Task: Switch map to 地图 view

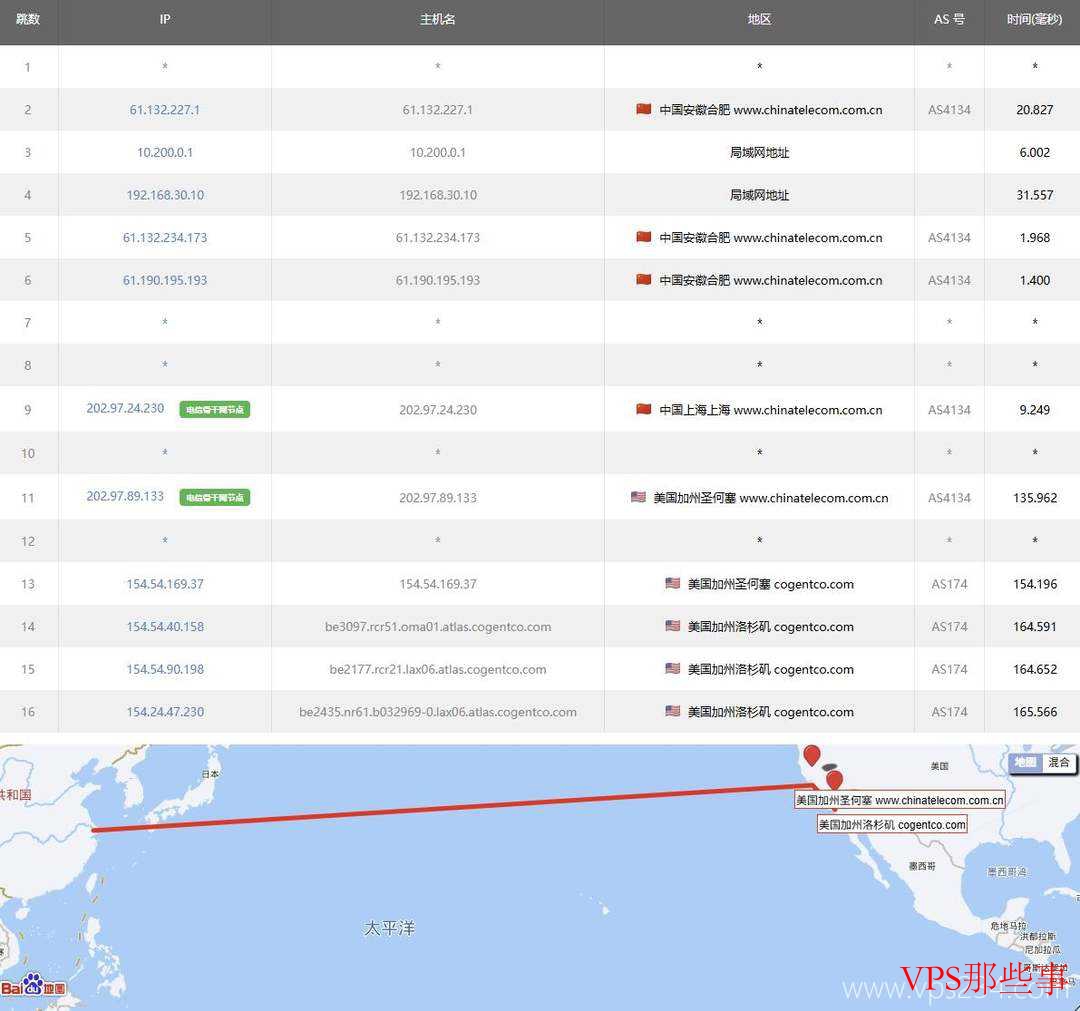Action: point(1025,762)
